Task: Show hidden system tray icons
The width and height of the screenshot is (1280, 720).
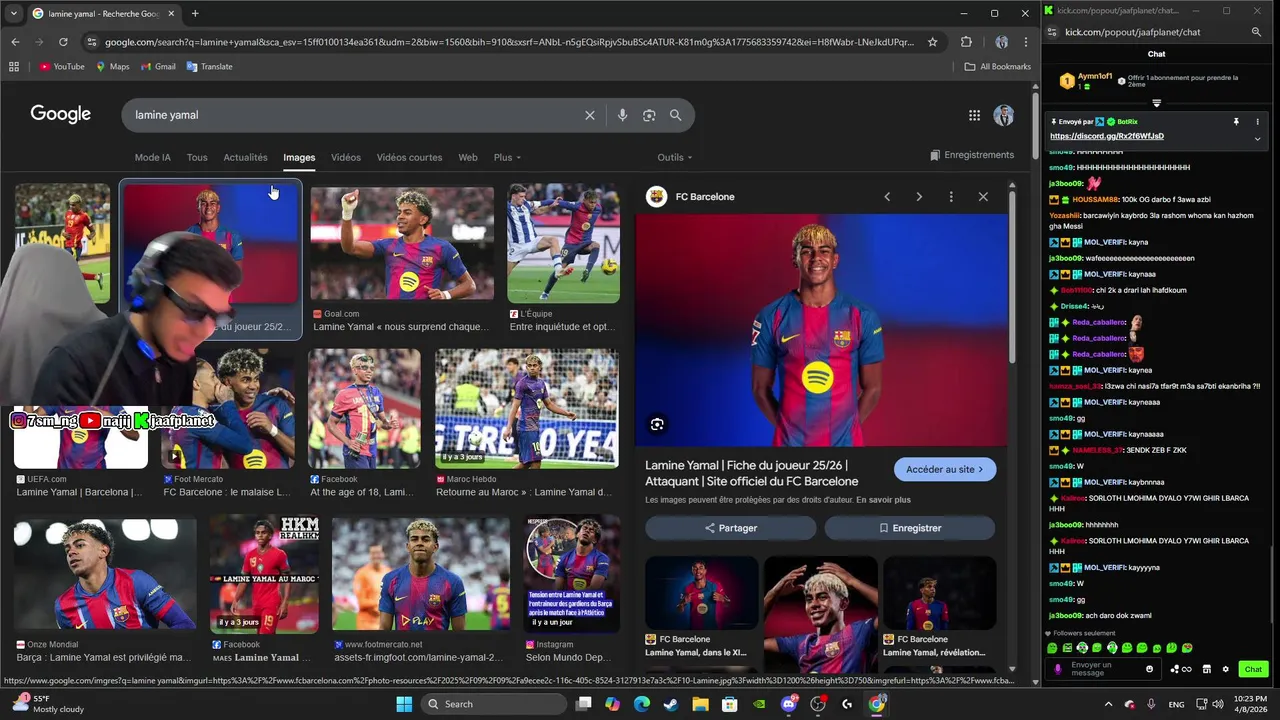Action: click(1108, 704)
